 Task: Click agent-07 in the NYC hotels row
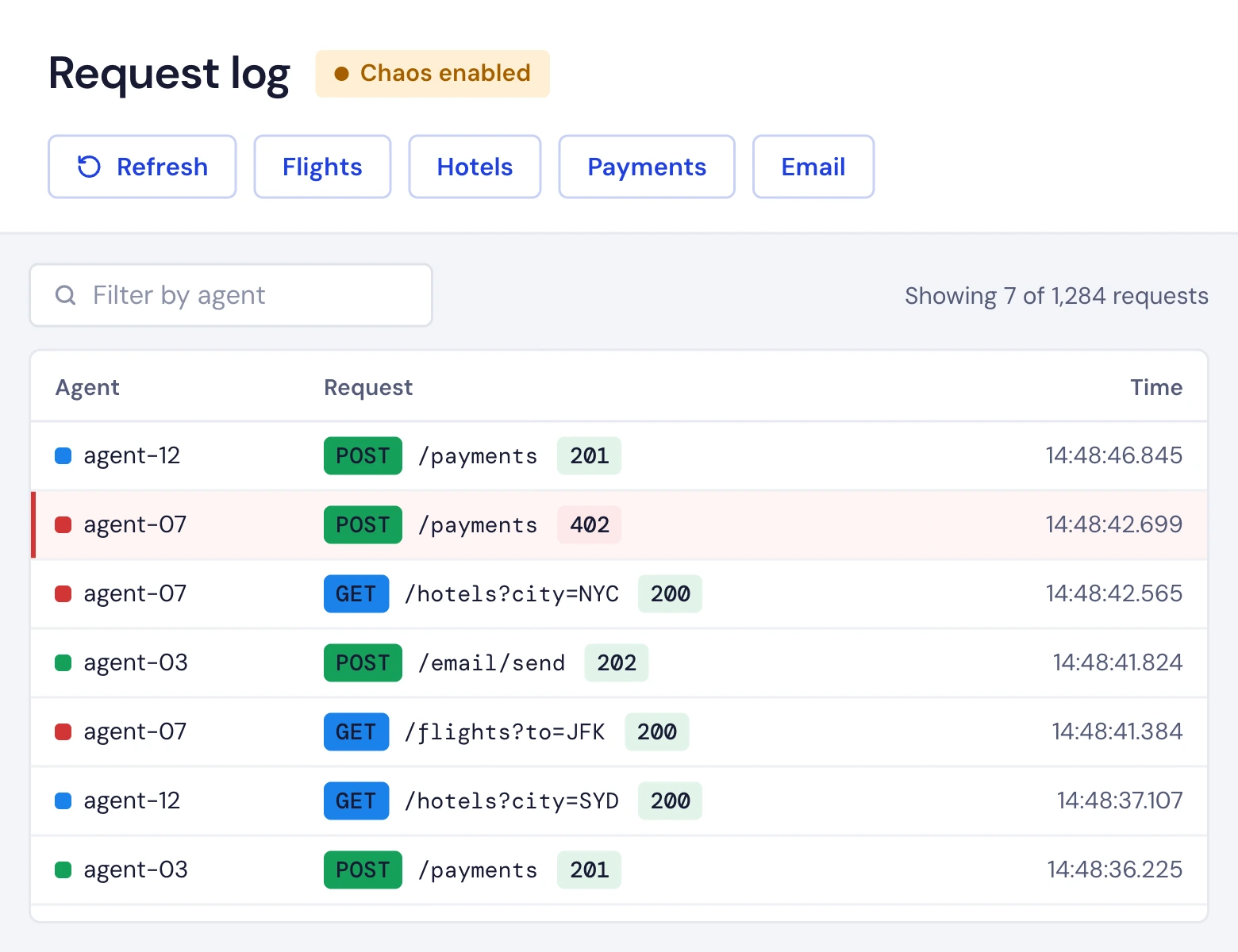pyautogui.click(x=135, y=593)
